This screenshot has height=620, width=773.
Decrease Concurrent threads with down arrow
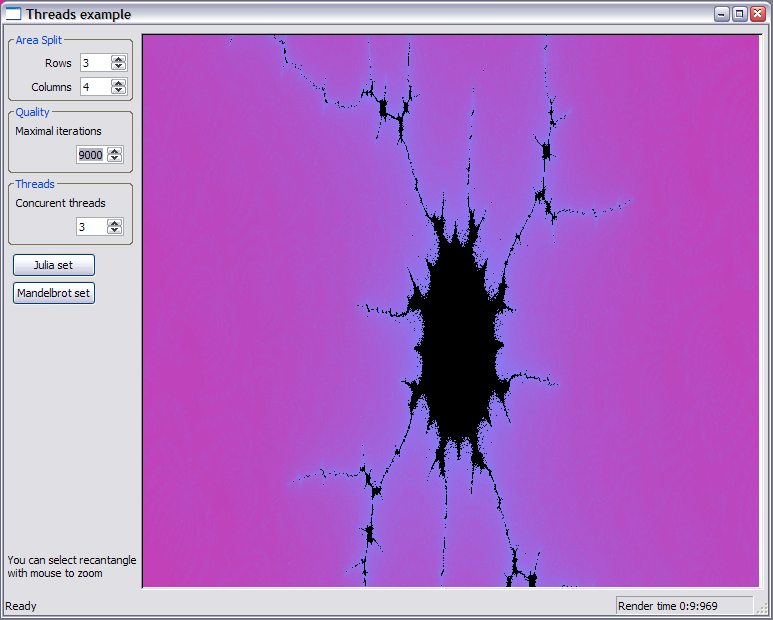tap(114, 231)
